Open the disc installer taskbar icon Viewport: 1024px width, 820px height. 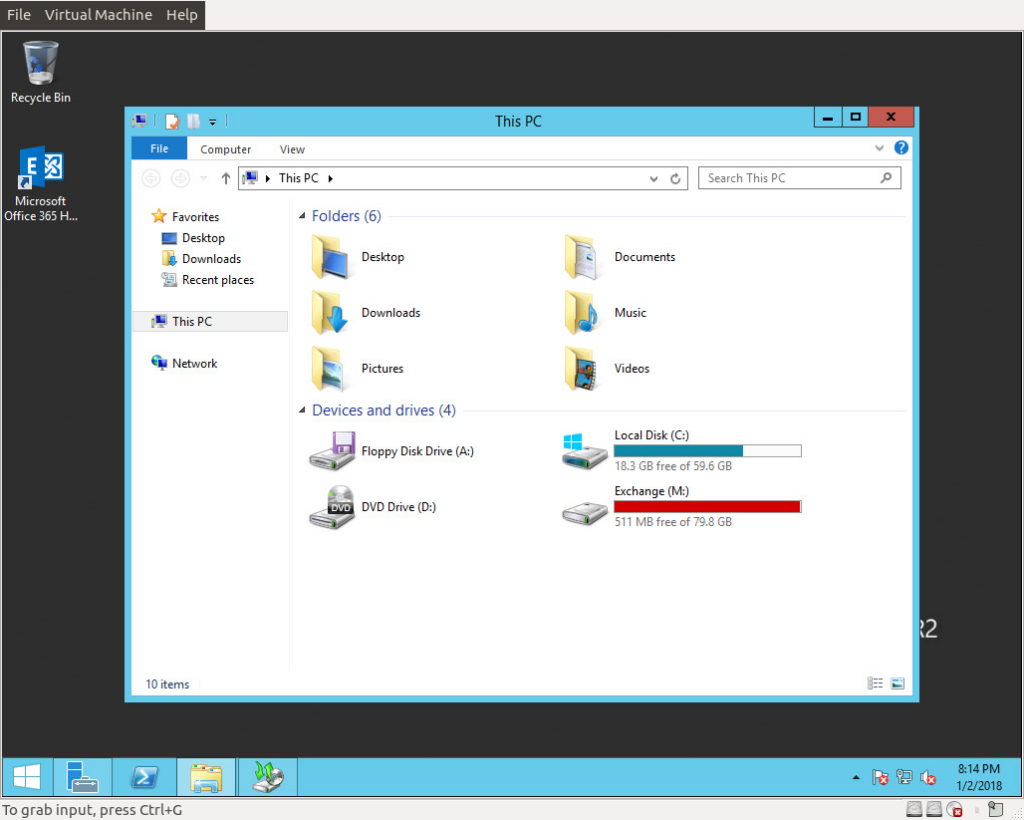click(268, 777)
